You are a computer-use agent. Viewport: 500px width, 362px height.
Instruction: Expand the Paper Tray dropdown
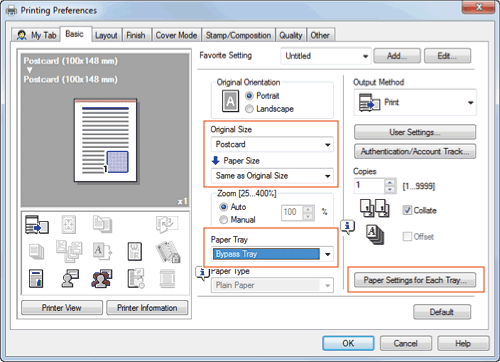(x=272, y=254)
